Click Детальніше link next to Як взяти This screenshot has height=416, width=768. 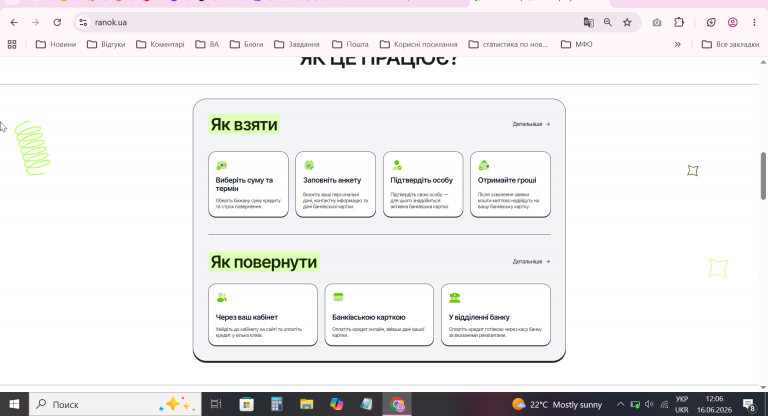click(x=531, y=124)
